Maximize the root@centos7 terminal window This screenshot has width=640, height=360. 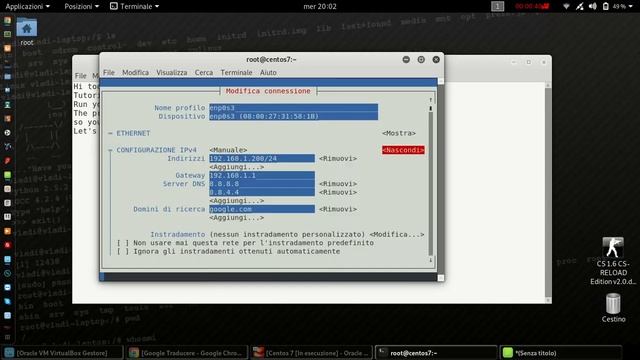coord(421,60)
